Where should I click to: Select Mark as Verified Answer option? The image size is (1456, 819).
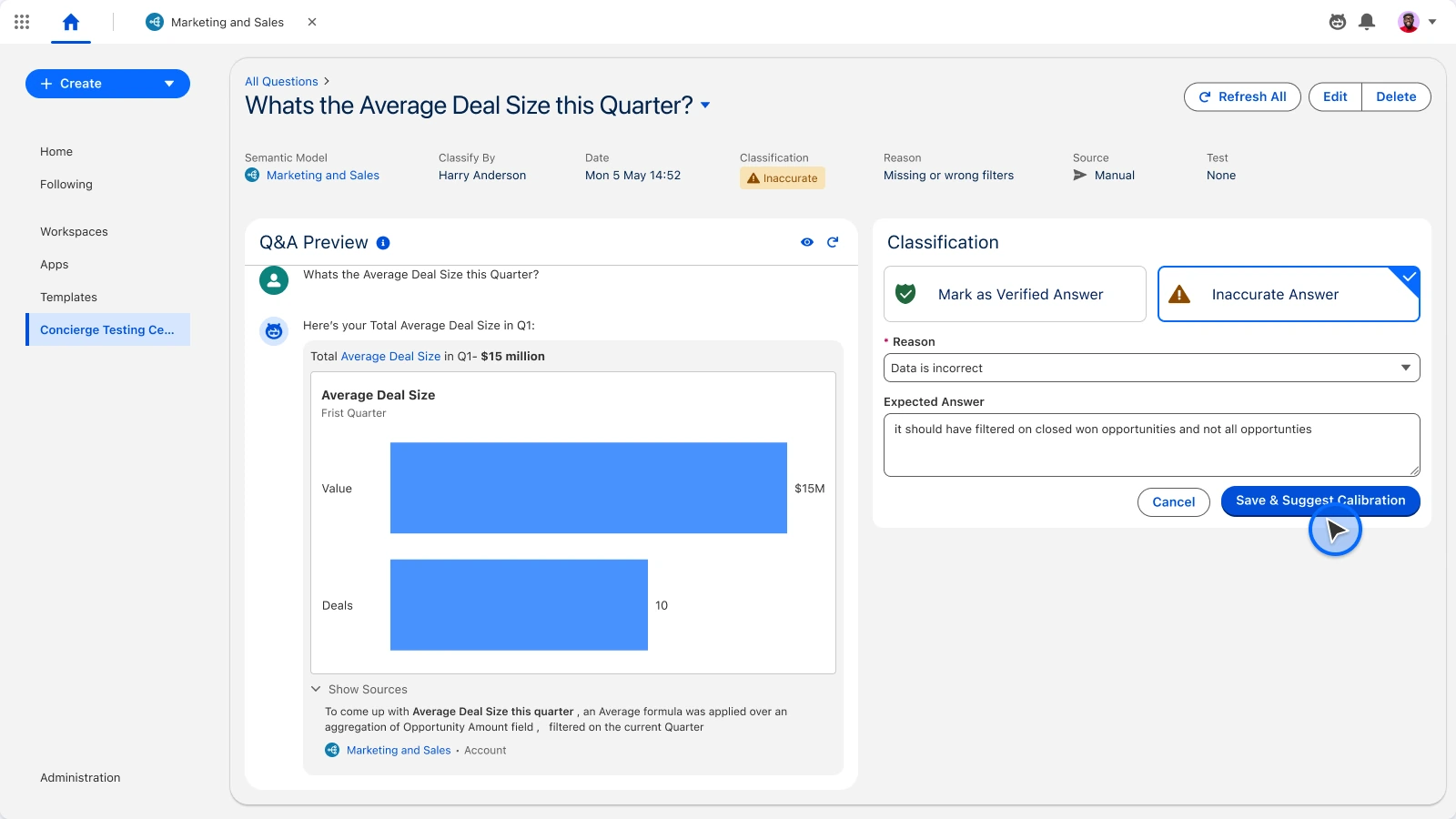1015,294
